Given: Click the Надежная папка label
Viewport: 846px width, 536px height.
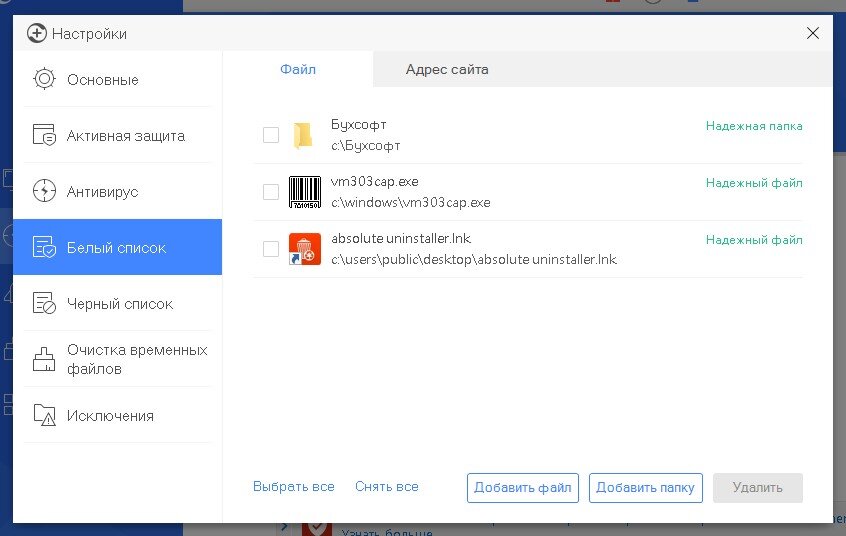Looking at the screenshot, I should [754, 126].
